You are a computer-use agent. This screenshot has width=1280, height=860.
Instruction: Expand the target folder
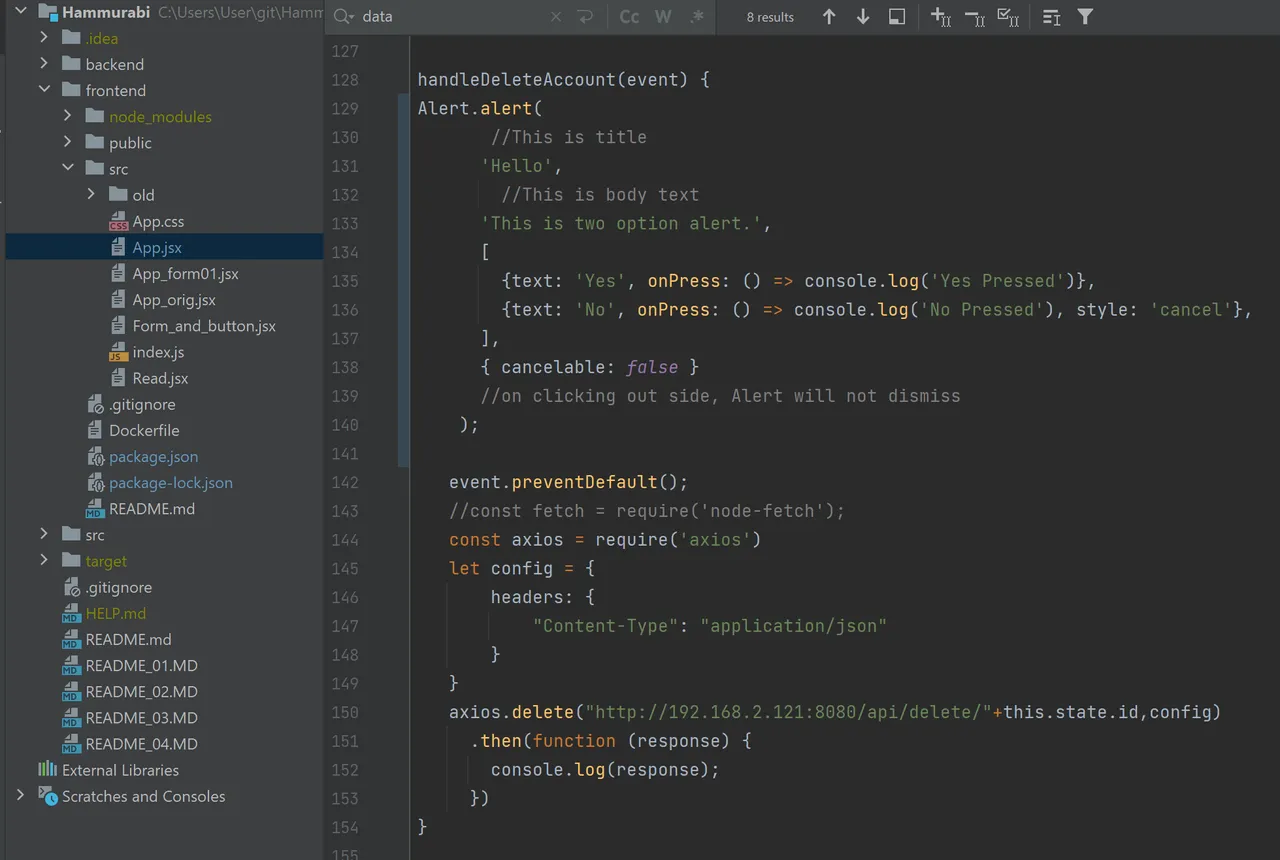(43, 561)
